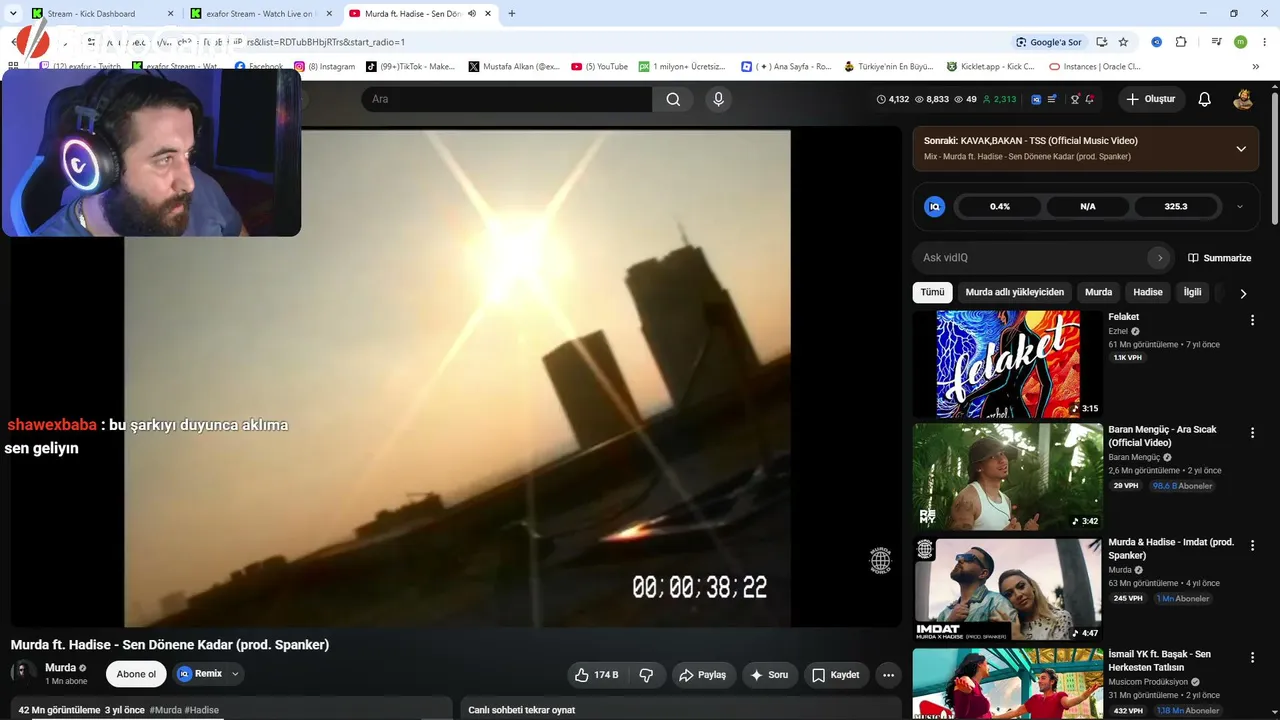Viewport: 1280px width, 720px height.
Task: Like the video with thumbs-up
Action: (596, 675)
